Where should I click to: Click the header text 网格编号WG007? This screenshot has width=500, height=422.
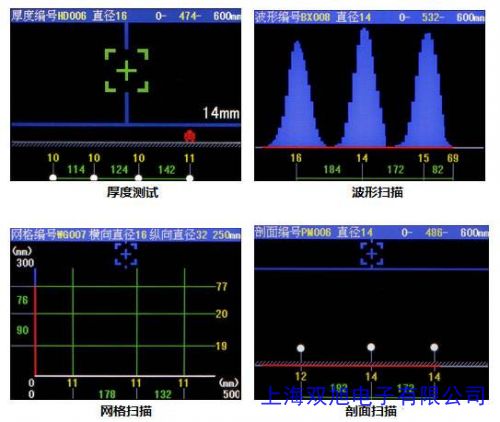coord(49,235)
